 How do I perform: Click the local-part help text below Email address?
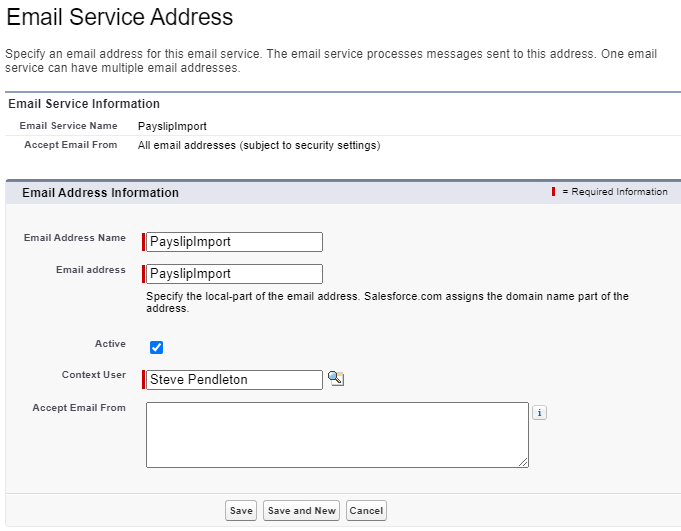point(387,302)
